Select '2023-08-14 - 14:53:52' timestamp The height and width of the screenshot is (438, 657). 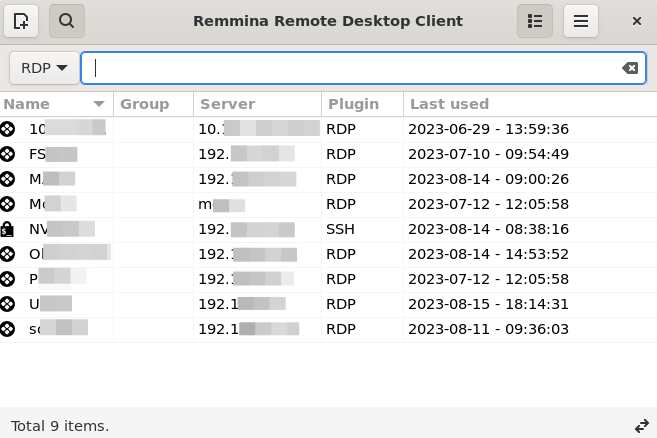(x=488, y=254)
